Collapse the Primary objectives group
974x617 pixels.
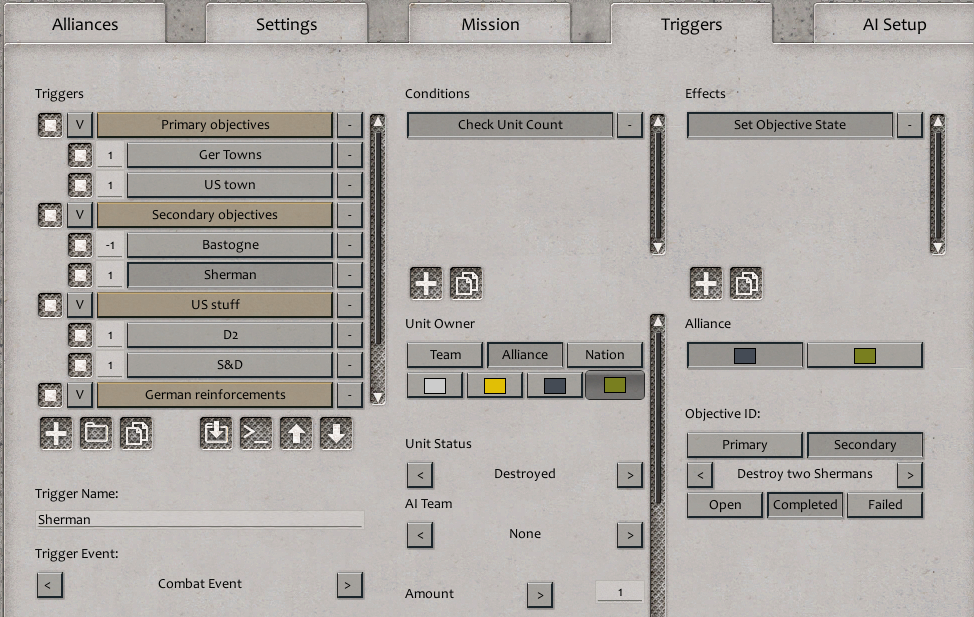click(x=80, y=125)
